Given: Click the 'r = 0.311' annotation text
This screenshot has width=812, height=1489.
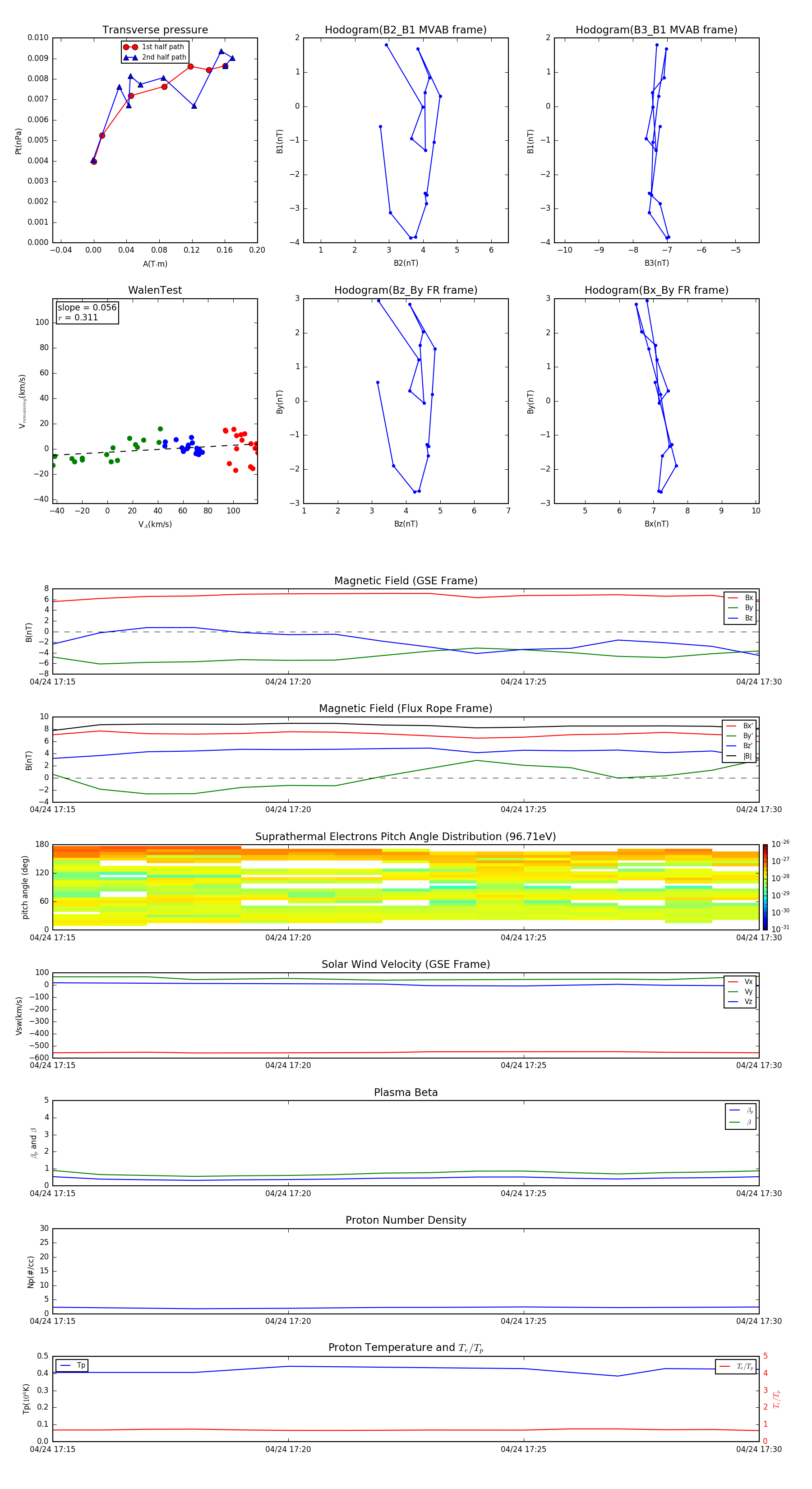Looking at the screenshot, I should click(x=78, y=317).
